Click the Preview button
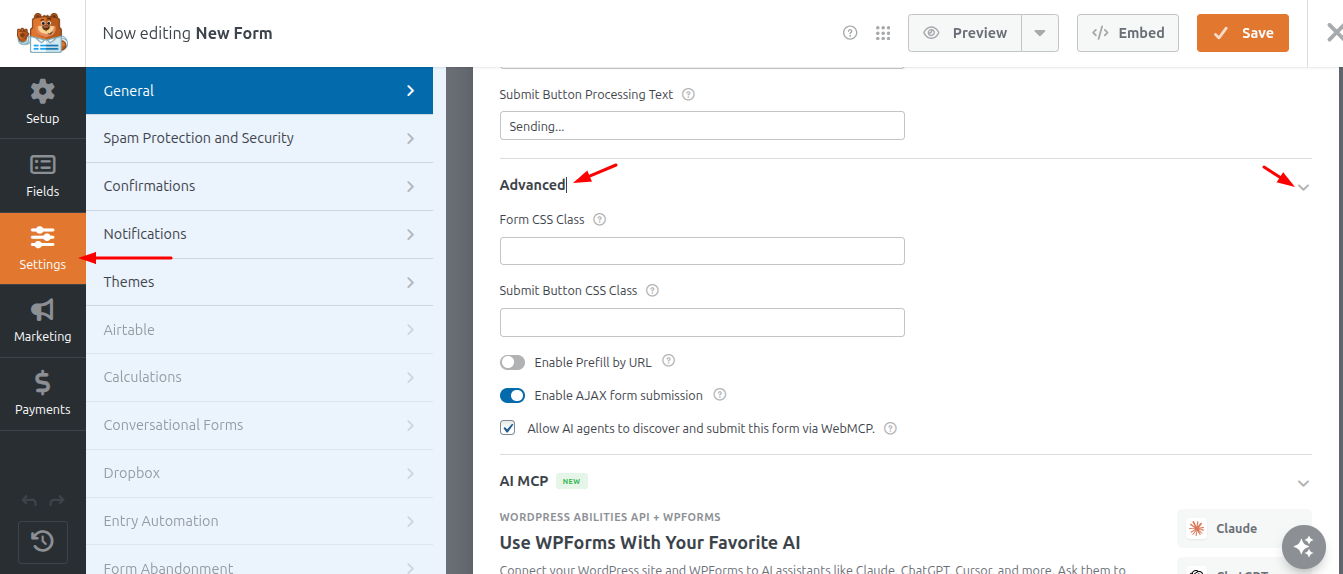This screenshot has height=574, width=1343. 965,33
